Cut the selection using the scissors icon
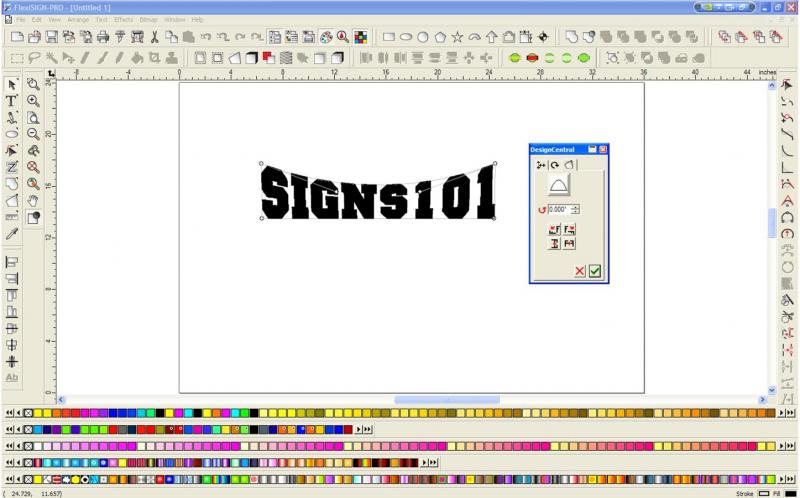Viewport: 800px width, 498px height. point(155,37)
